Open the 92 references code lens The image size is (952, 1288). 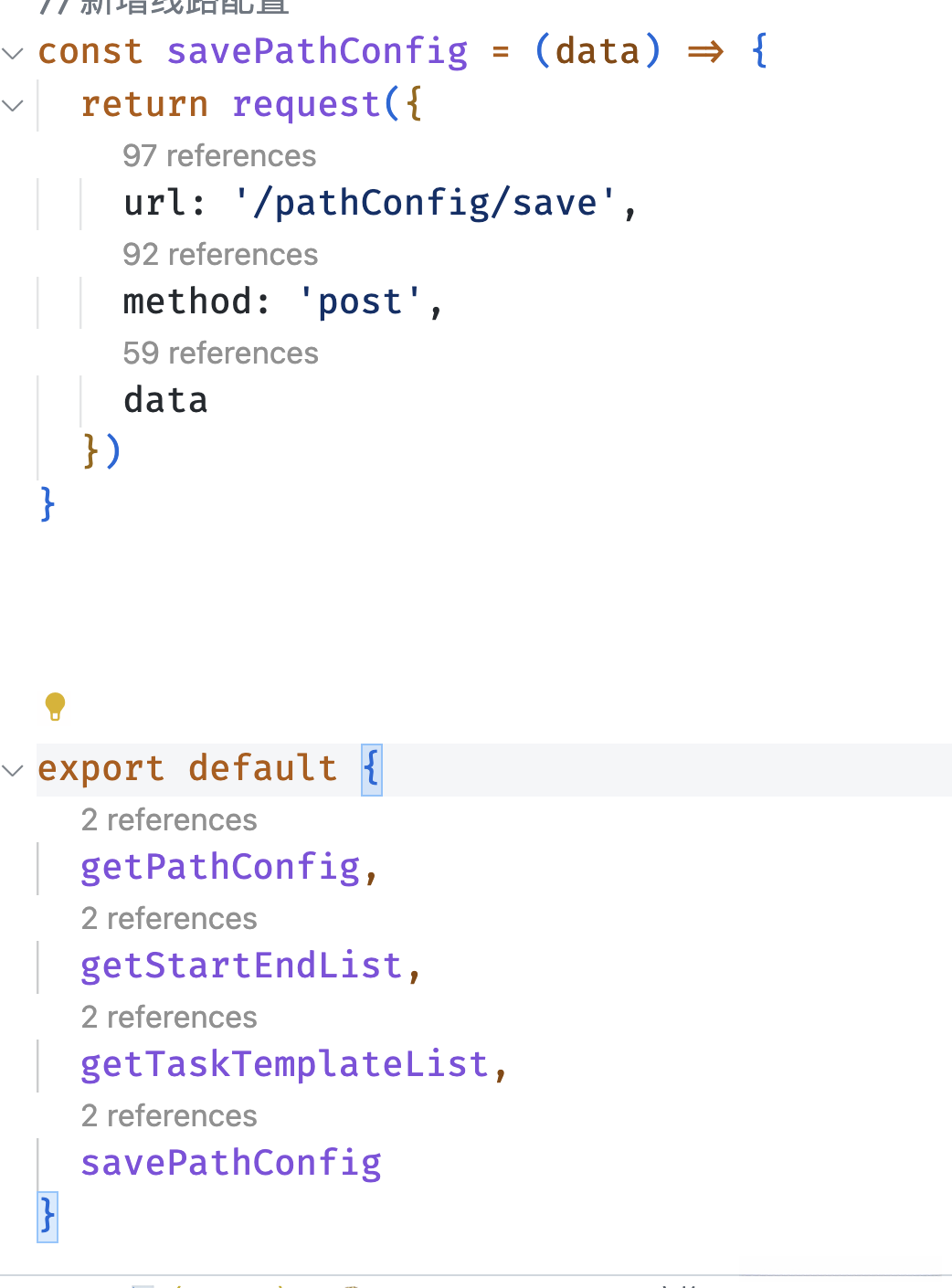pos(220,255)
